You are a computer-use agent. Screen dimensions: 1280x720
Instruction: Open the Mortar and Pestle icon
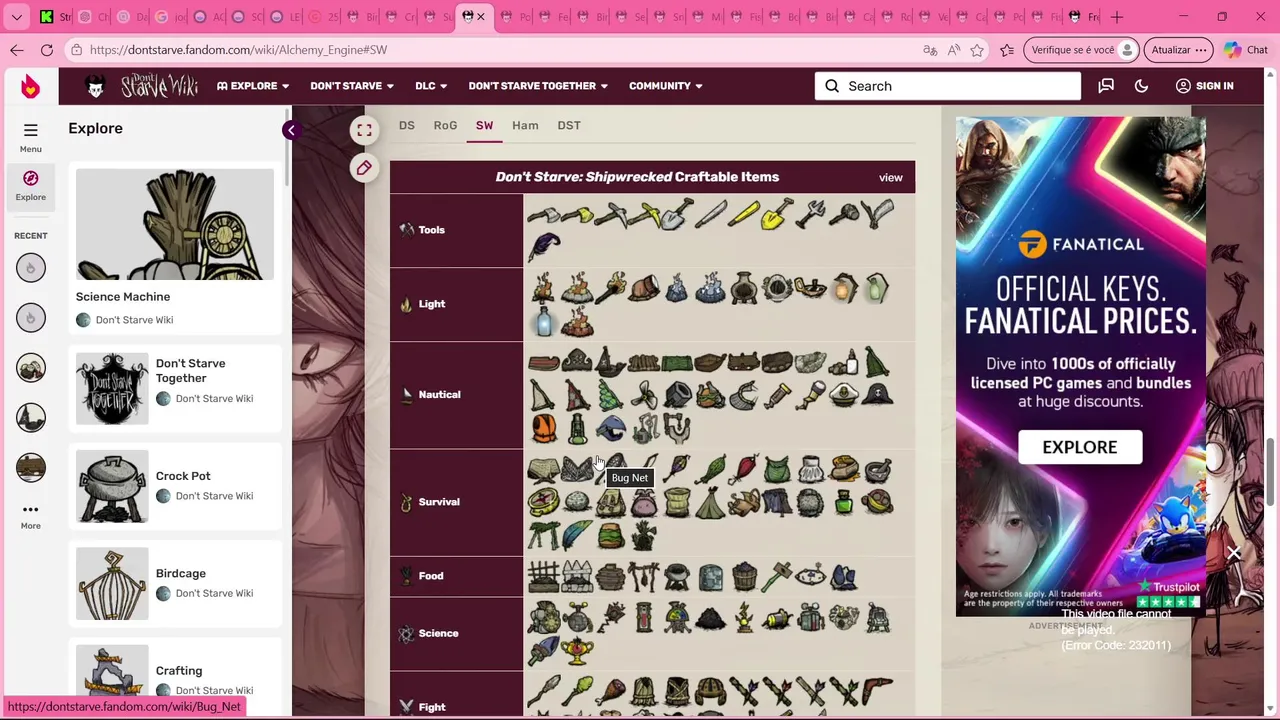point(877,469)
